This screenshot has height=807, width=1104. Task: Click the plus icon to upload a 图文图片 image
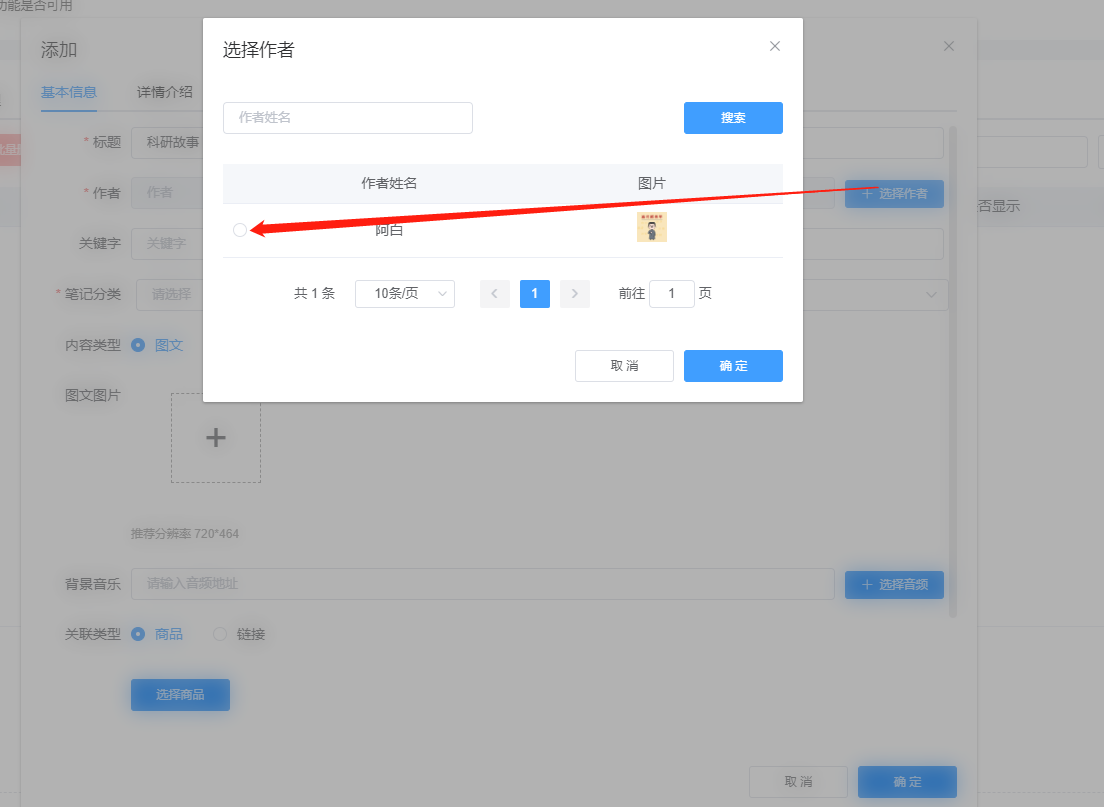215,438
